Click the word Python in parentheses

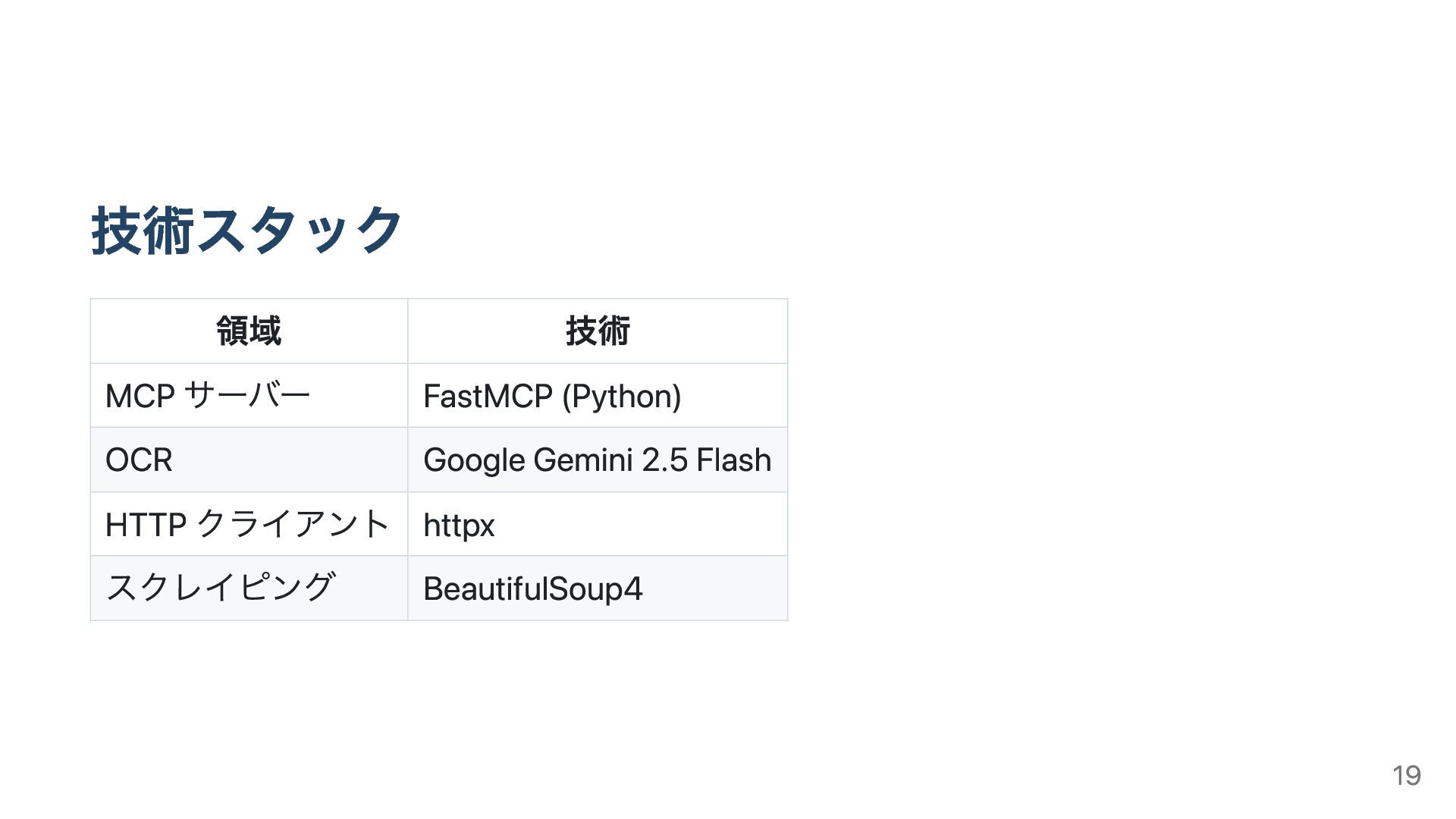(x=622, y=397)
